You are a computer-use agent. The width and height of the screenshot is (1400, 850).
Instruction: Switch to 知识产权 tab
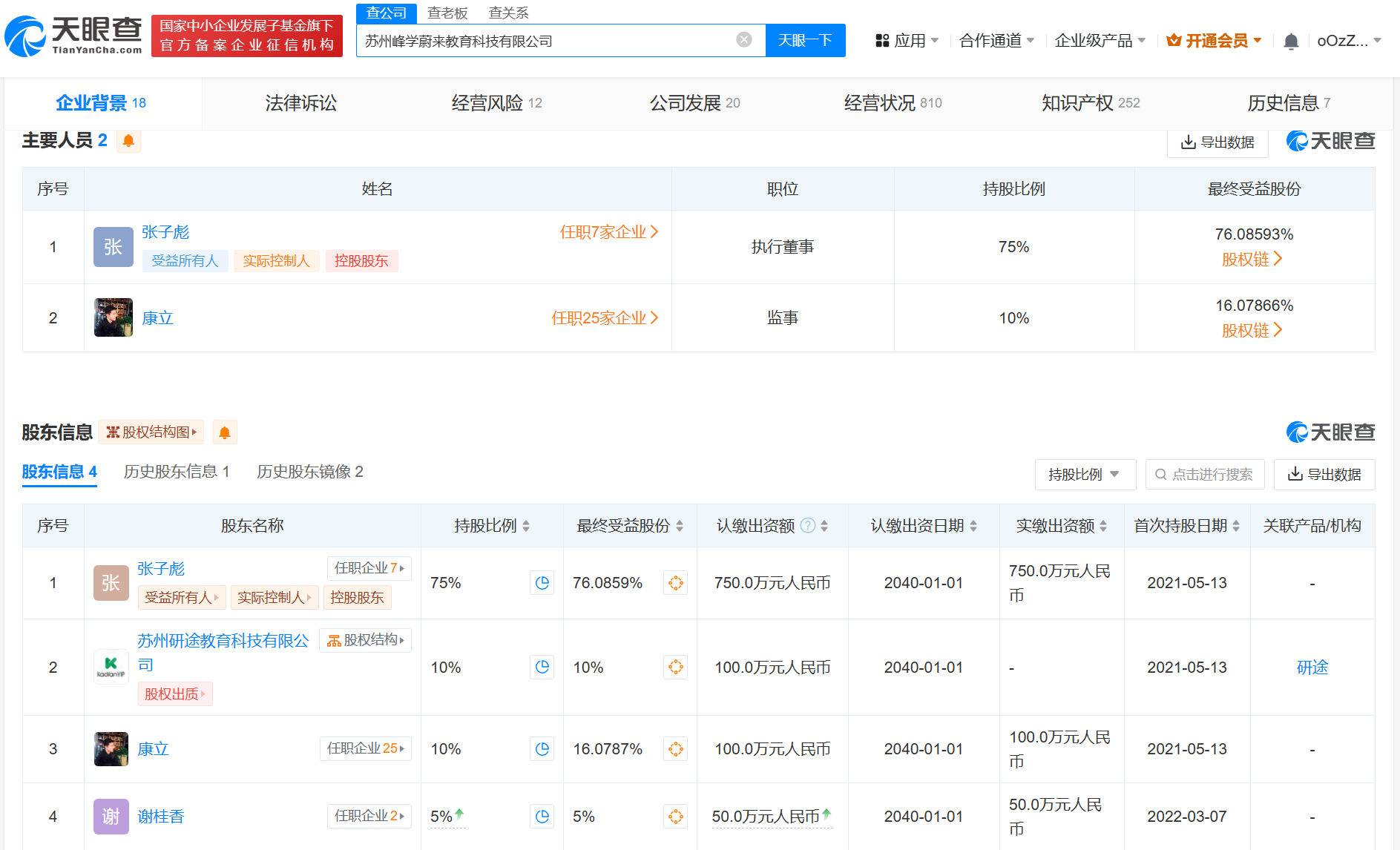coord(1091,103)
